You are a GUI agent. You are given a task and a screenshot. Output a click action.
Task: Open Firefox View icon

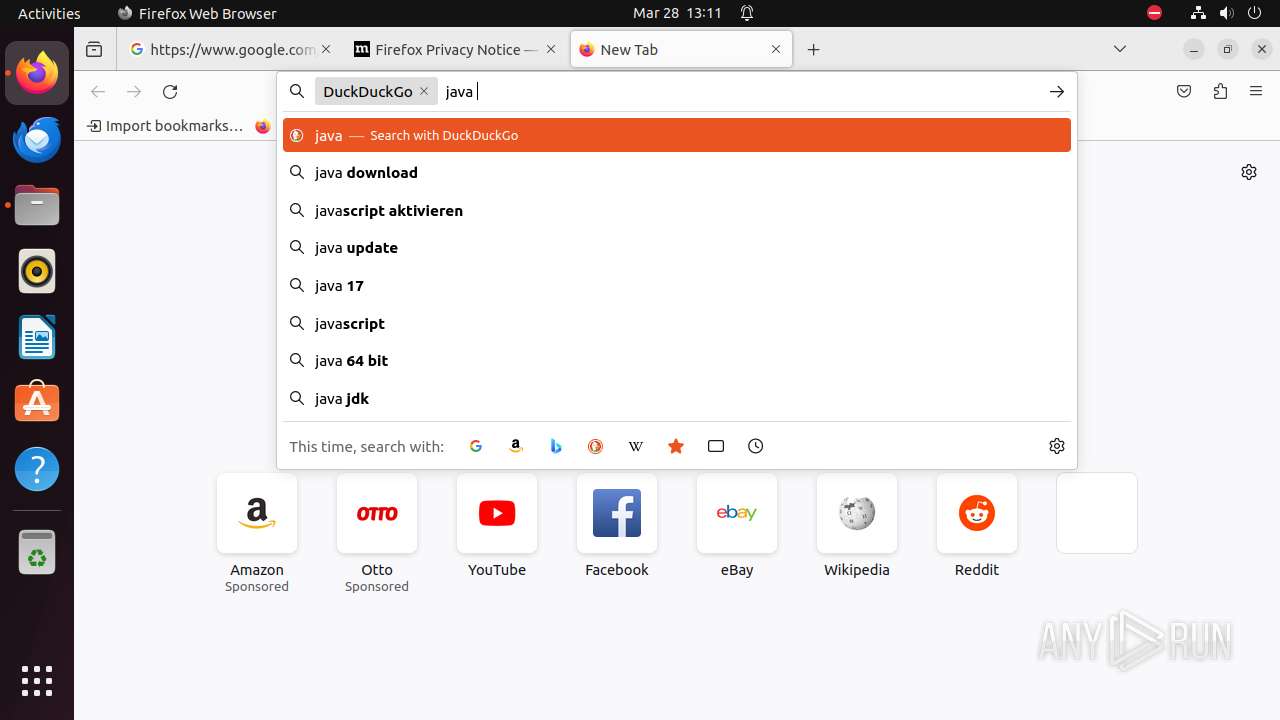[94, 49]
